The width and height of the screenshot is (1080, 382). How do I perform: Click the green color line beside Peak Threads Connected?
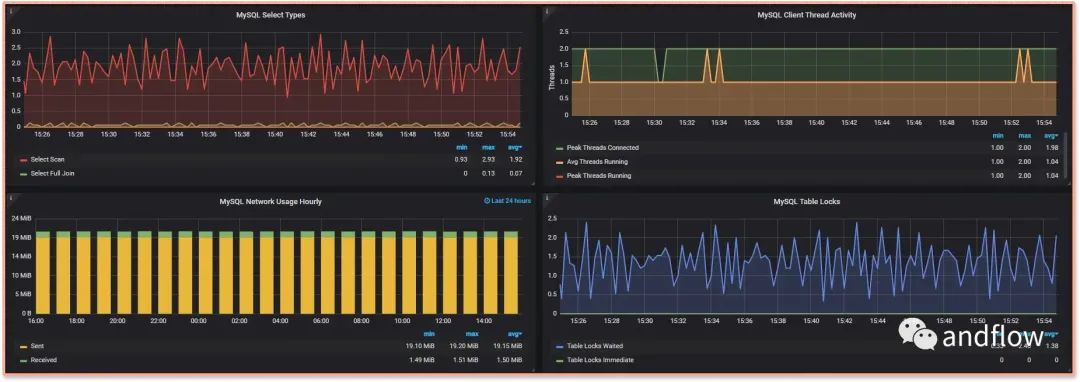tap(559, 148)
